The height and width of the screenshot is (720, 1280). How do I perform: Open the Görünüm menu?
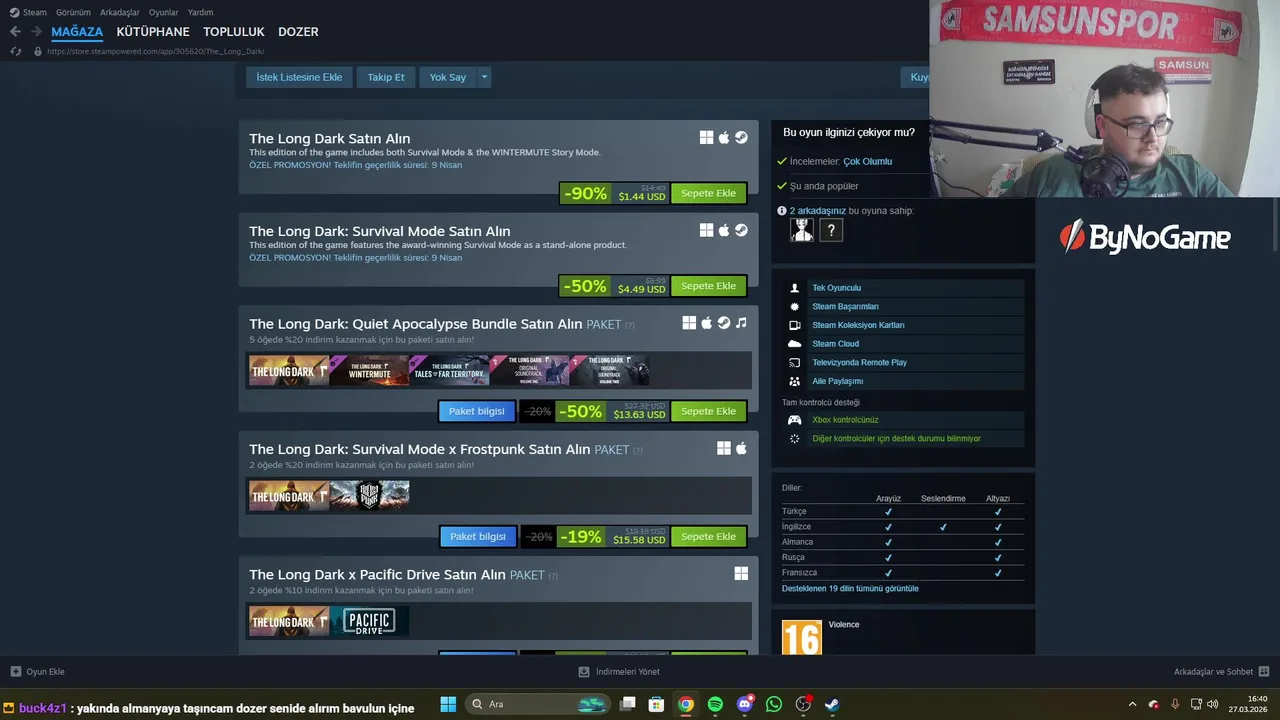point(73,12)
